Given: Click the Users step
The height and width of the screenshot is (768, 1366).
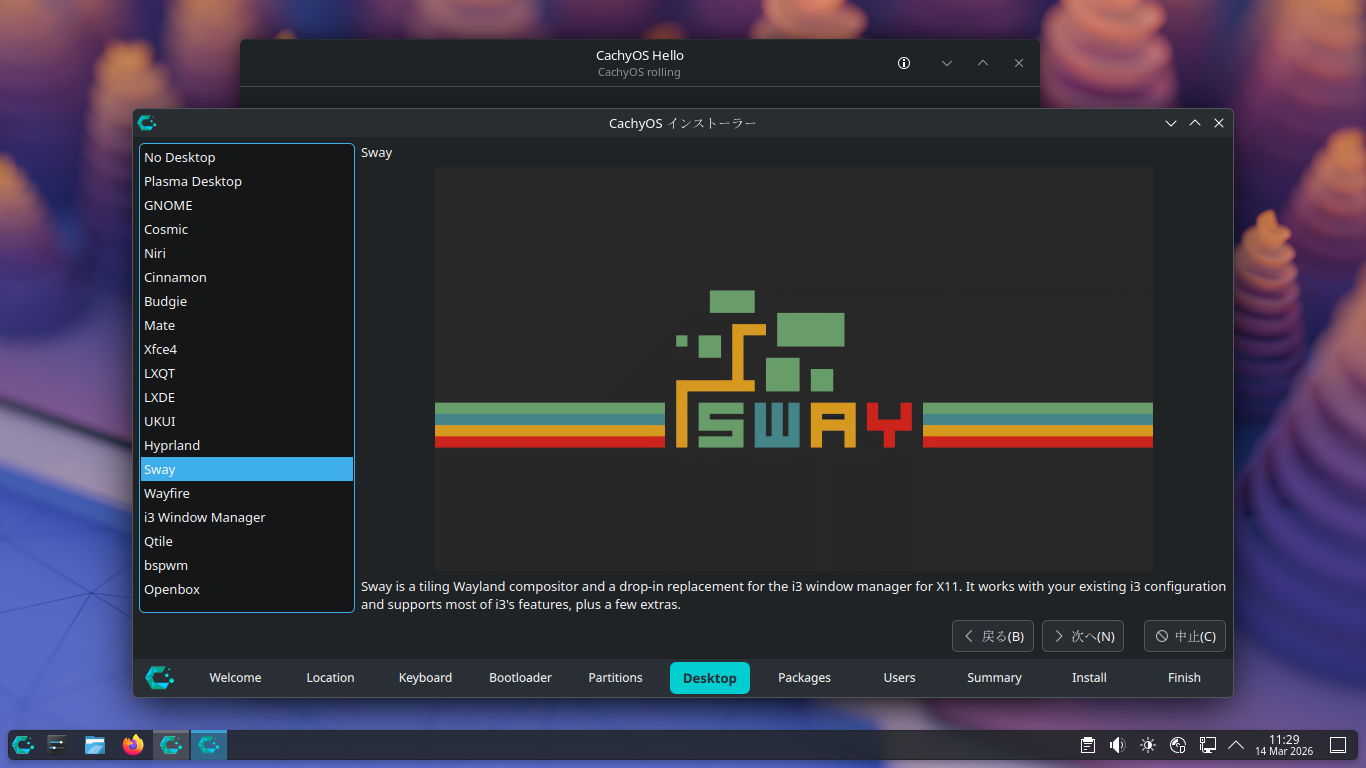Looking at the screenshot, I should (x=899, y=678).
